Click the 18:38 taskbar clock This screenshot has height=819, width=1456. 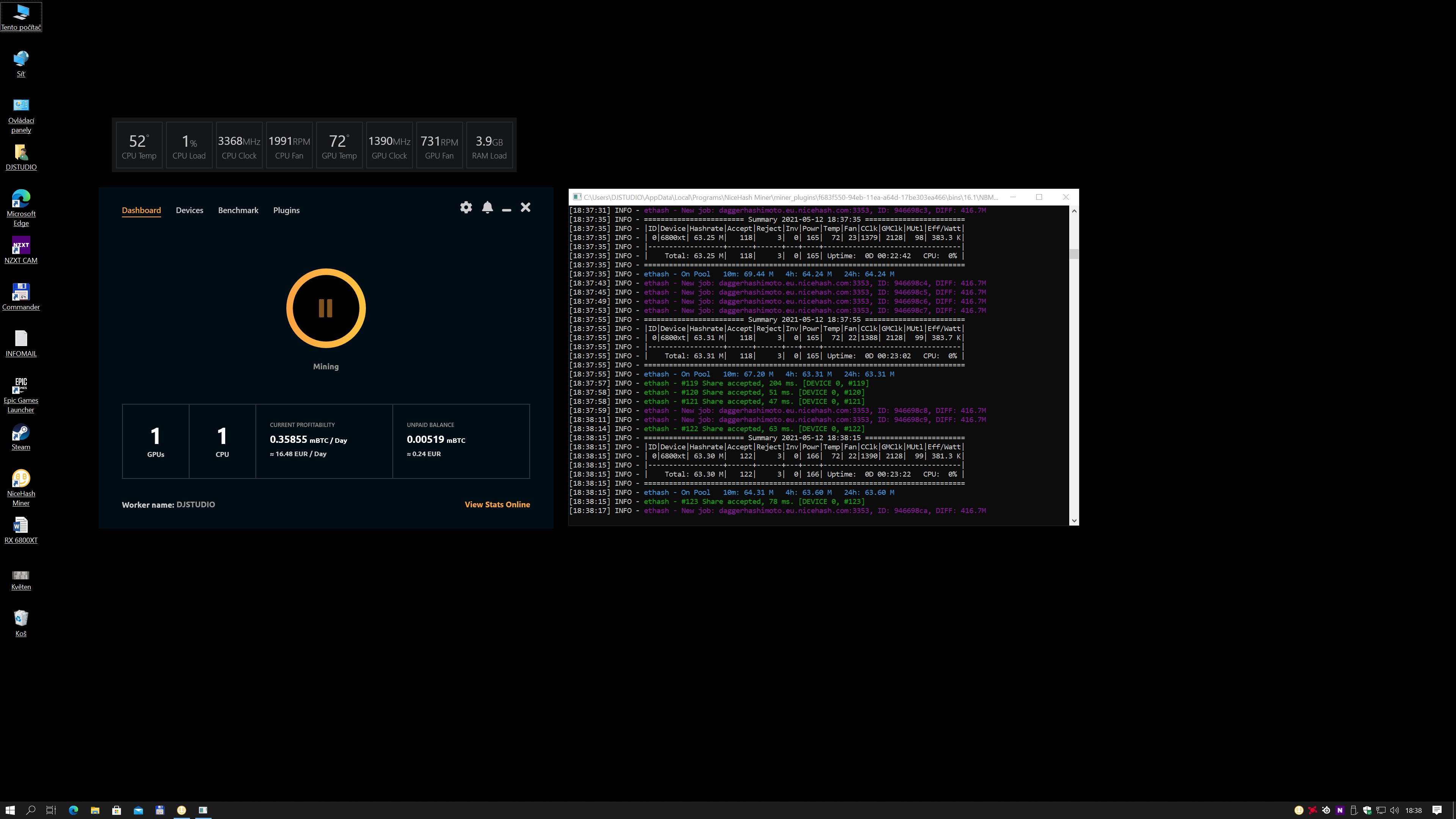pos(1414,810)
